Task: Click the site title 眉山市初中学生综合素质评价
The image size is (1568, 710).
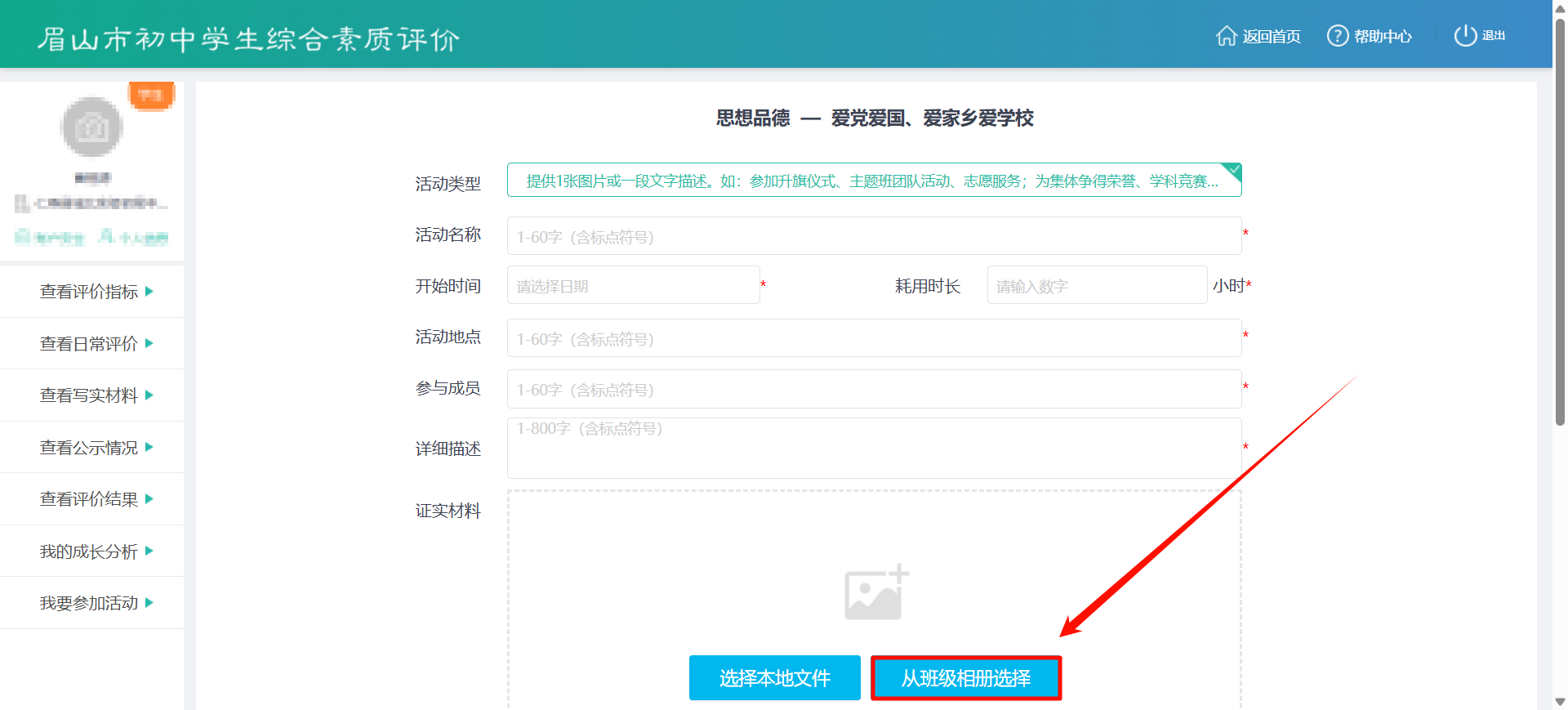Action: 248,38
